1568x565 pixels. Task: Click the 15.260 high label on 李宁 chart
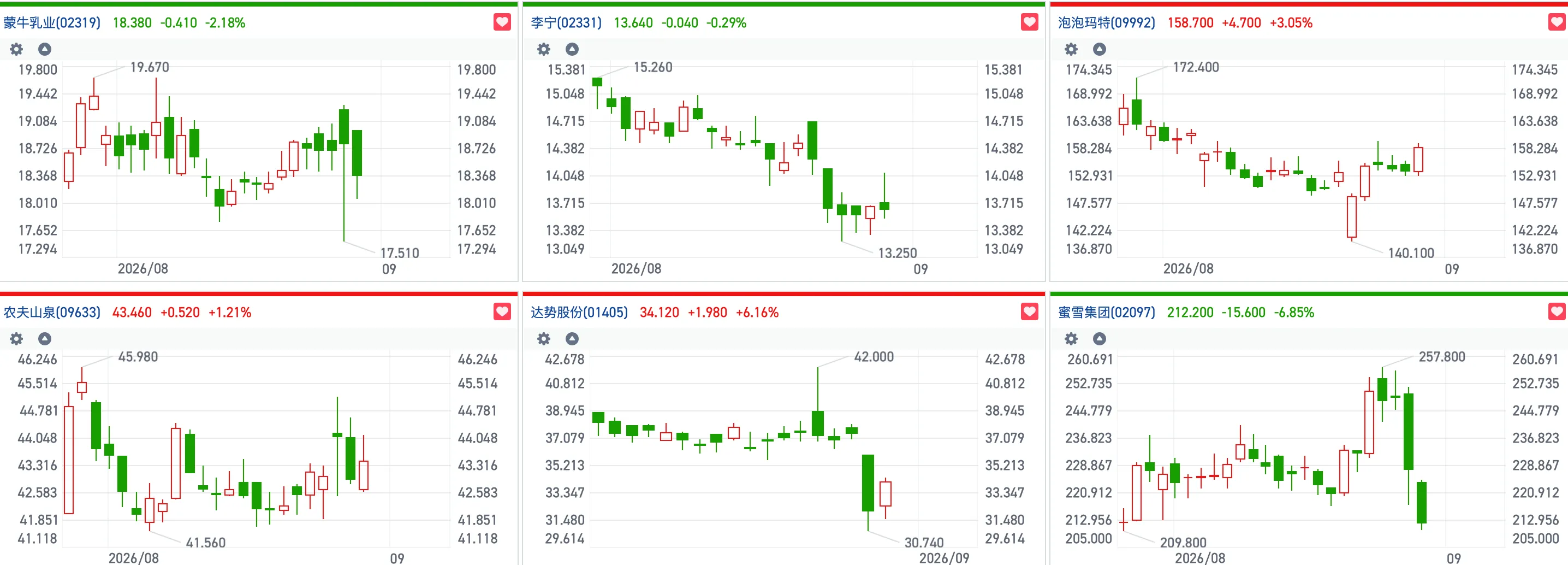pyautogui.click(x=653, y=67)
